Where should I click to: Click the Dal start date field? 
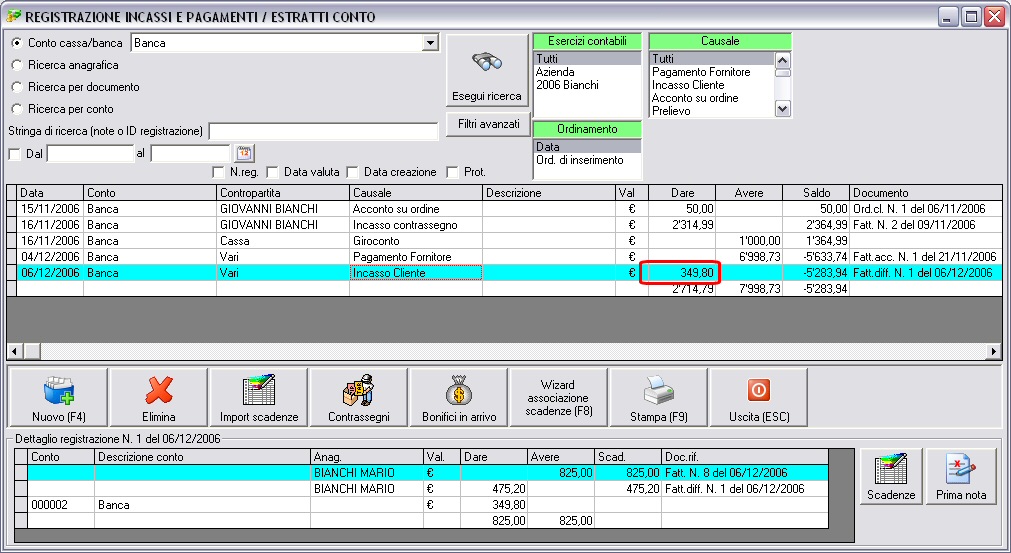pos(90,153)
